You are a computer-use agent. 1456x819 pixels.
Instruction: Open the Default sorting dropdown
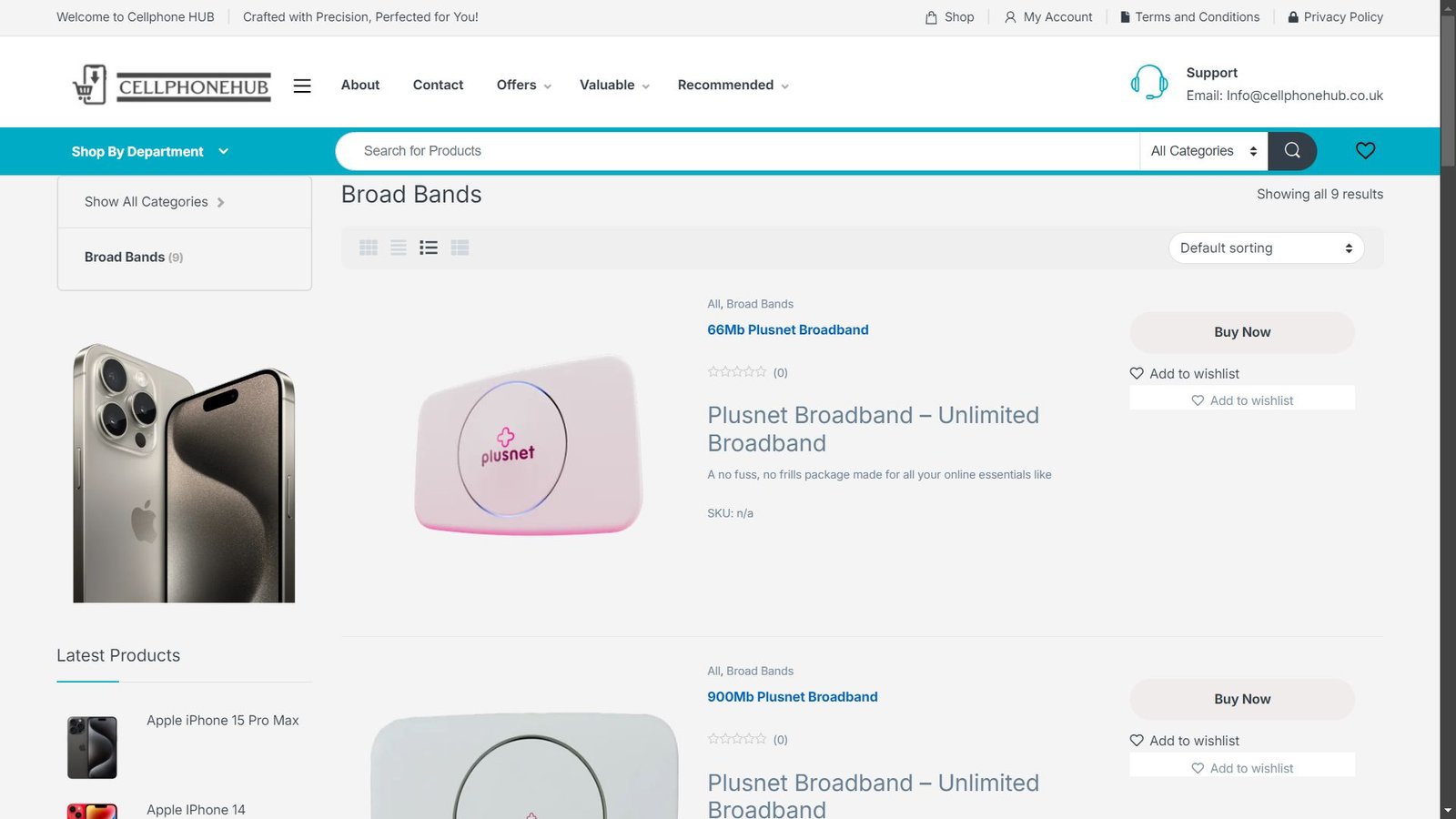pyautogui.click(x=1266, y=248)
